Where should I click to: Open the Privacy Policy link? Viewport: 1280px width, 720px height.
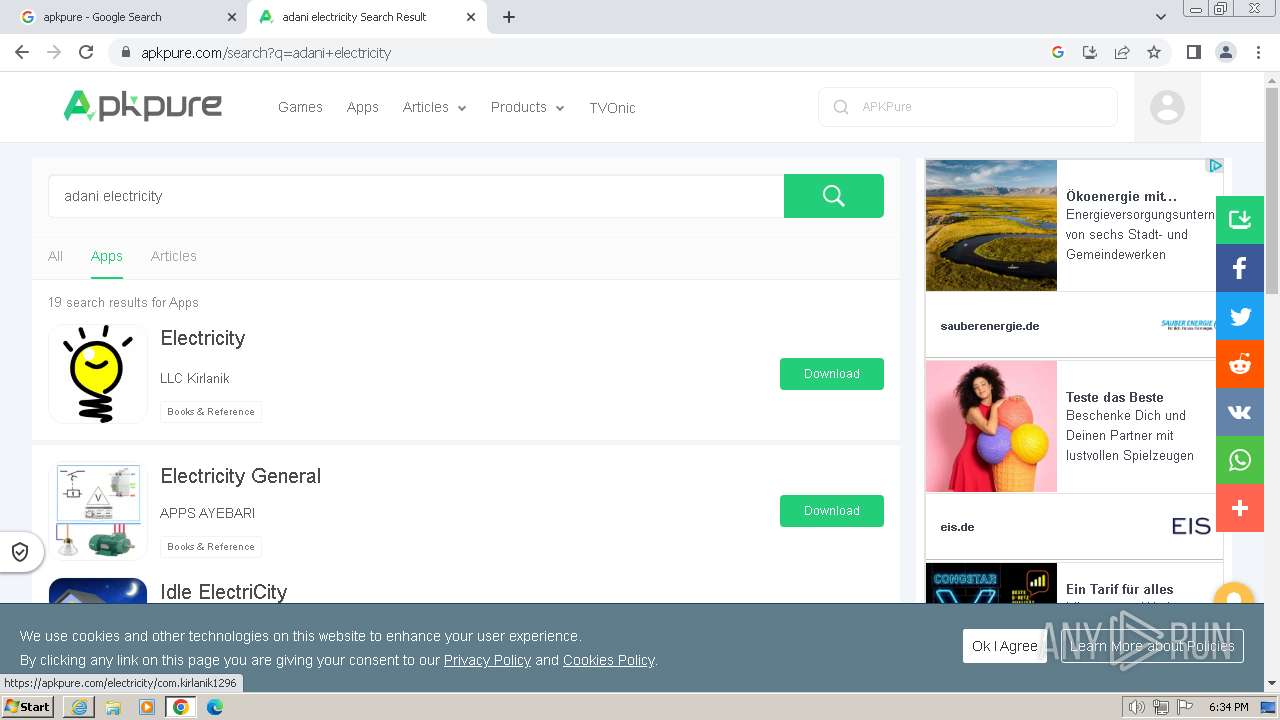pyautogui.click(x=487, y=660)
